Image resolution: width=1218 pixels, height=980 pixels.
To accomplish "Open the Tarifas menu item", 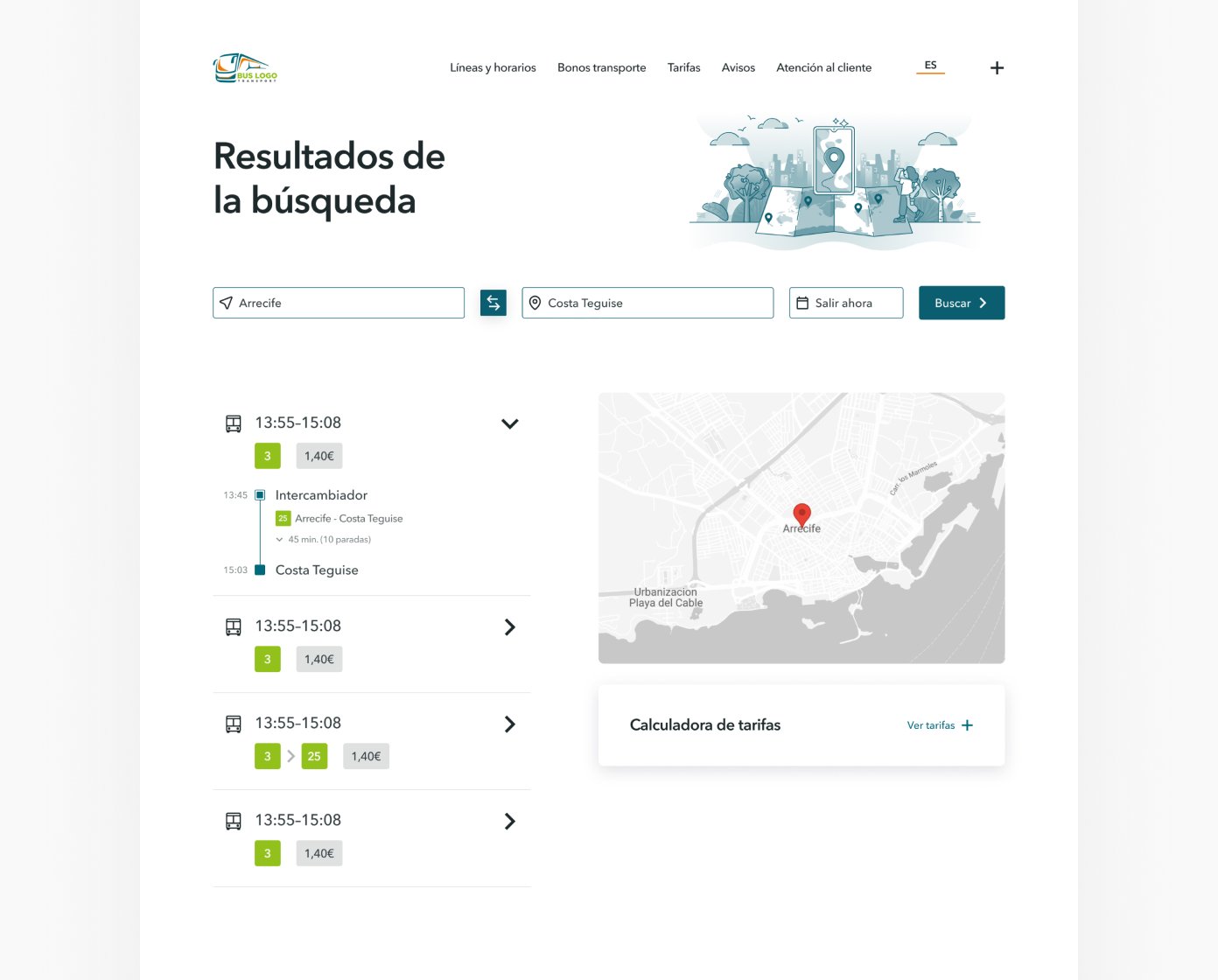I will coord(684,67).
